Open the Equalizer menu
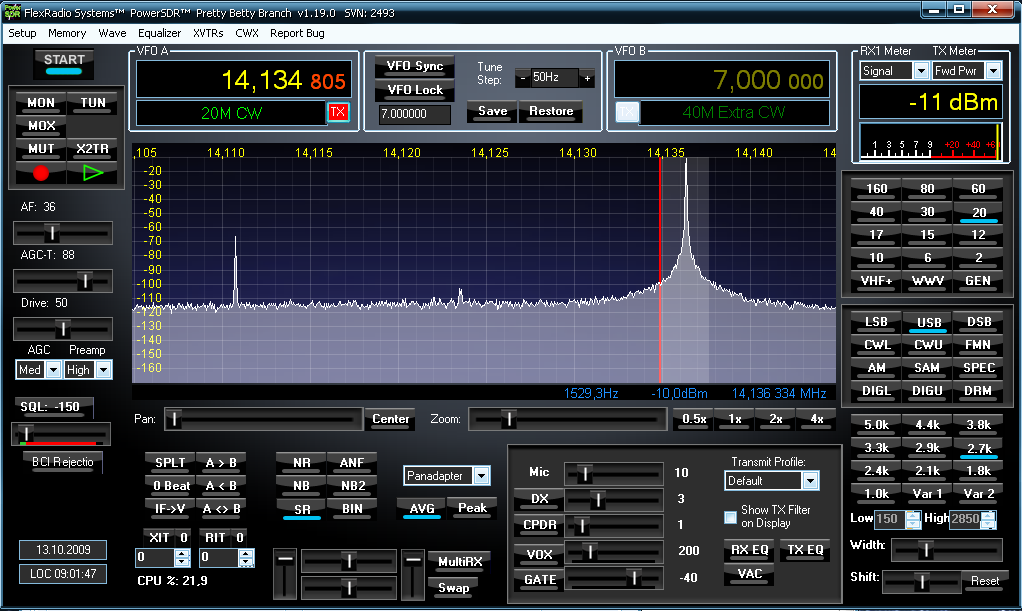The image size is (1022, 611). click(x=159, y=33)
